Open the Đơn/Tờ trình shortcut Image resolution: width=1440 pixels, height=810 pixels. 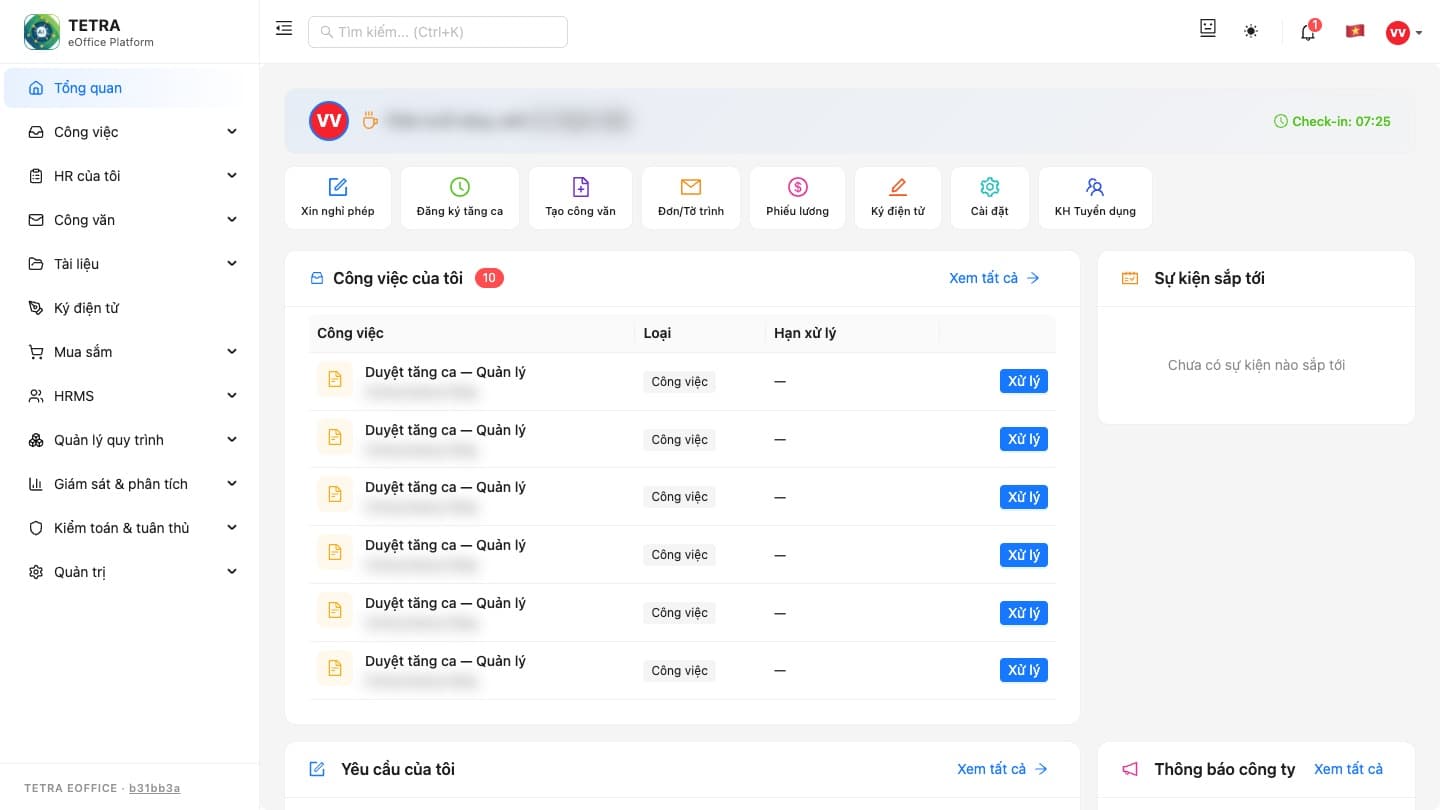click(690, 198)
